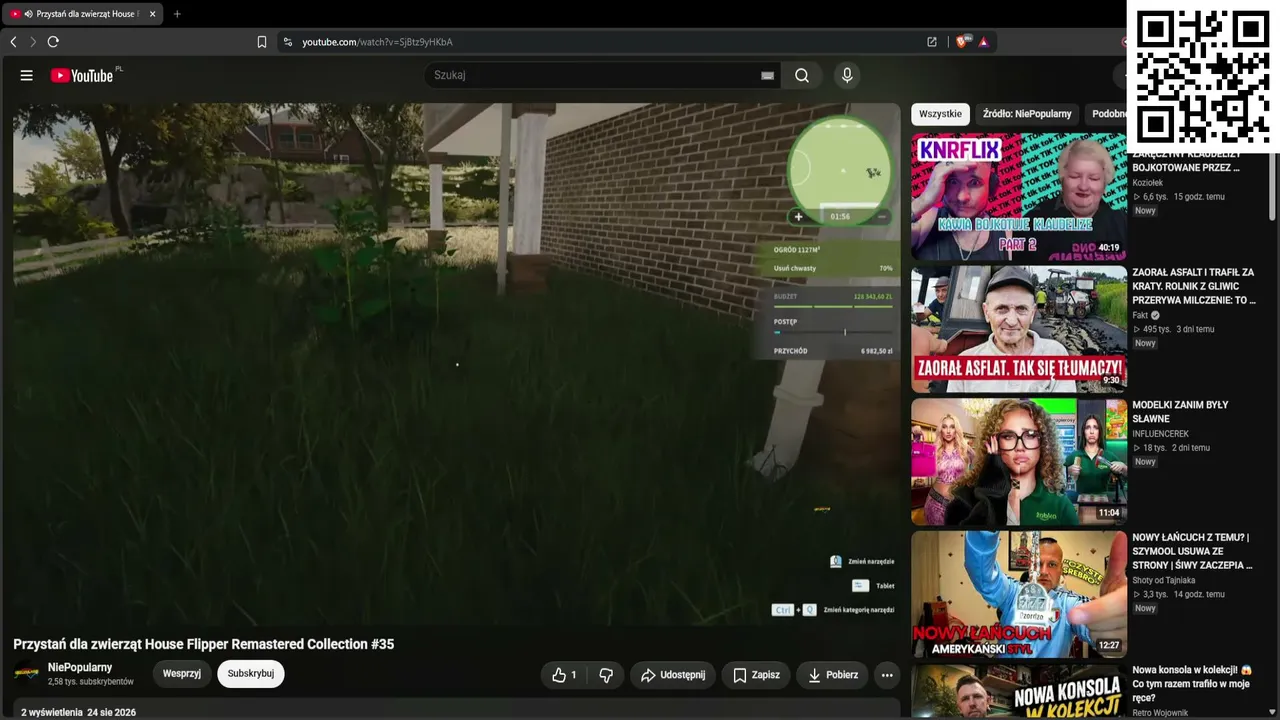Screen dimensions: 1280x720
Task: Go forward in browser history
Action: click(33, 42)
